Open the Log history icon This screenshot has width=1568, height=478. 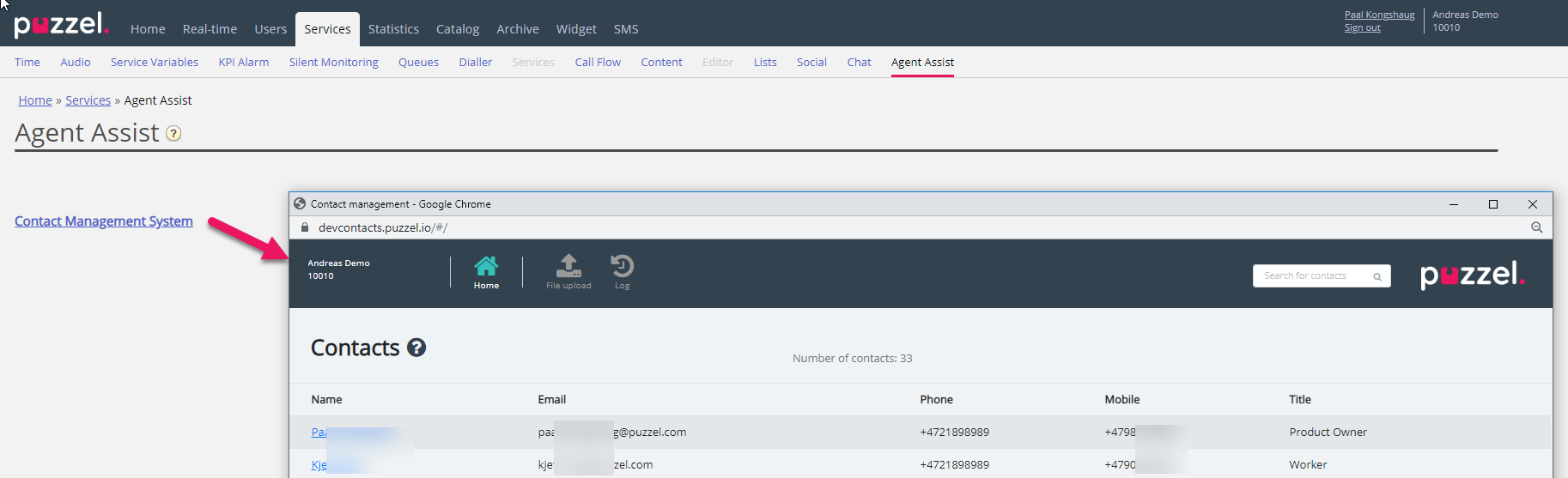622,267
